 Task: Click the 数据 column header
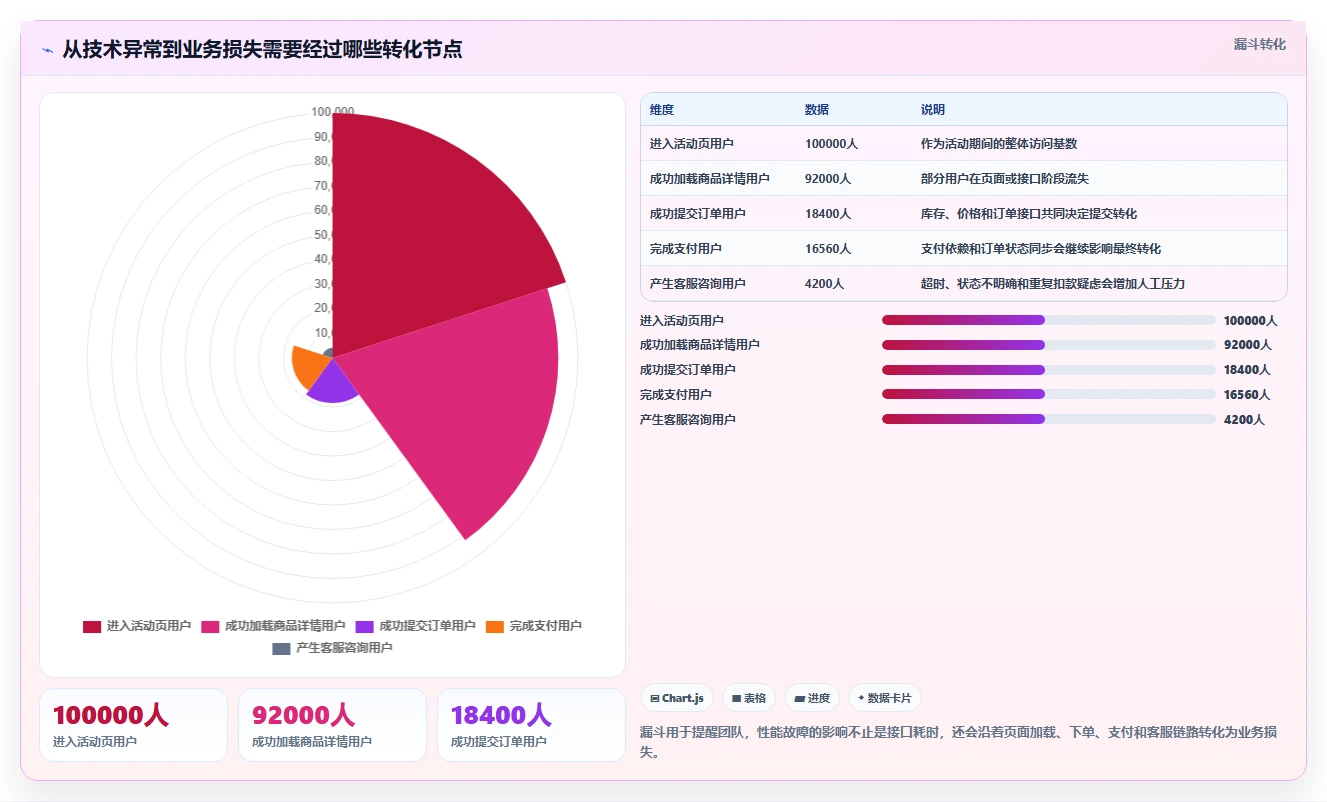816,110
